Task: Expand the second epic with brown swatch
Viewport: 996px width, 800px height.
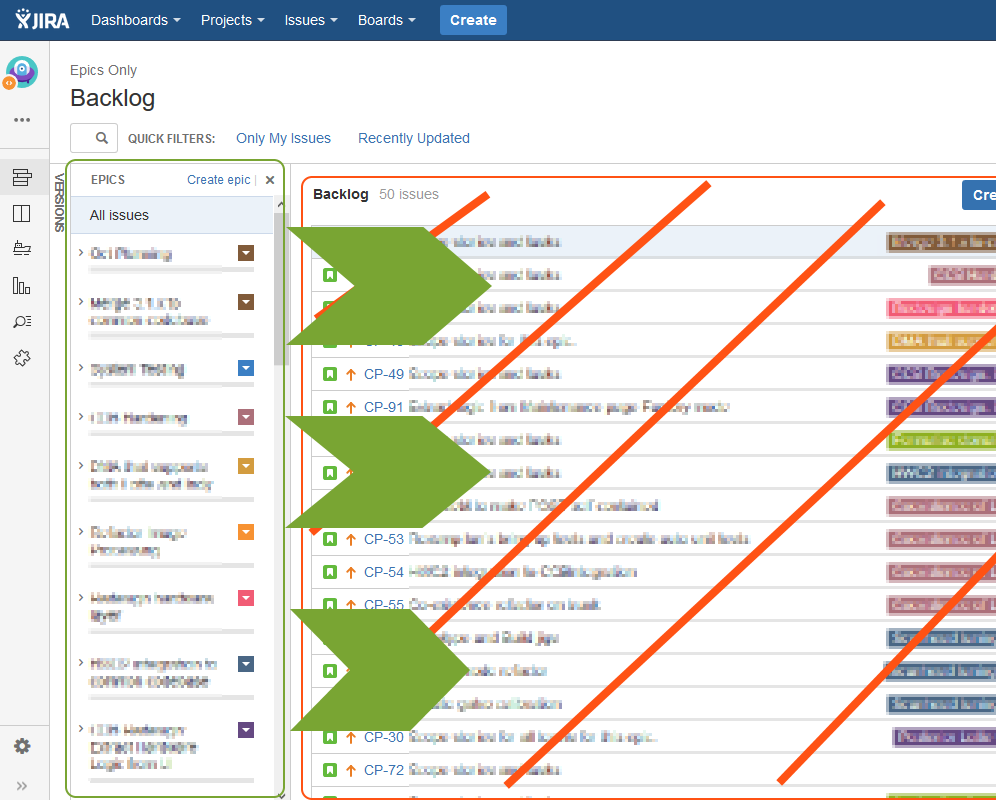Action: pyautogui.click(x=81, y=301)
